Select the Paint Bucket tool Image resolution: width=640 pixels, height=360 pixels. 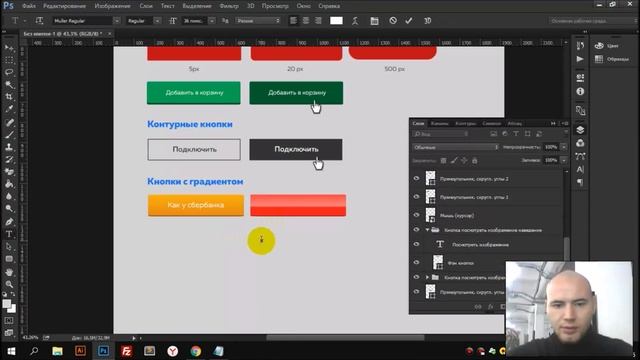click(9, 184)
